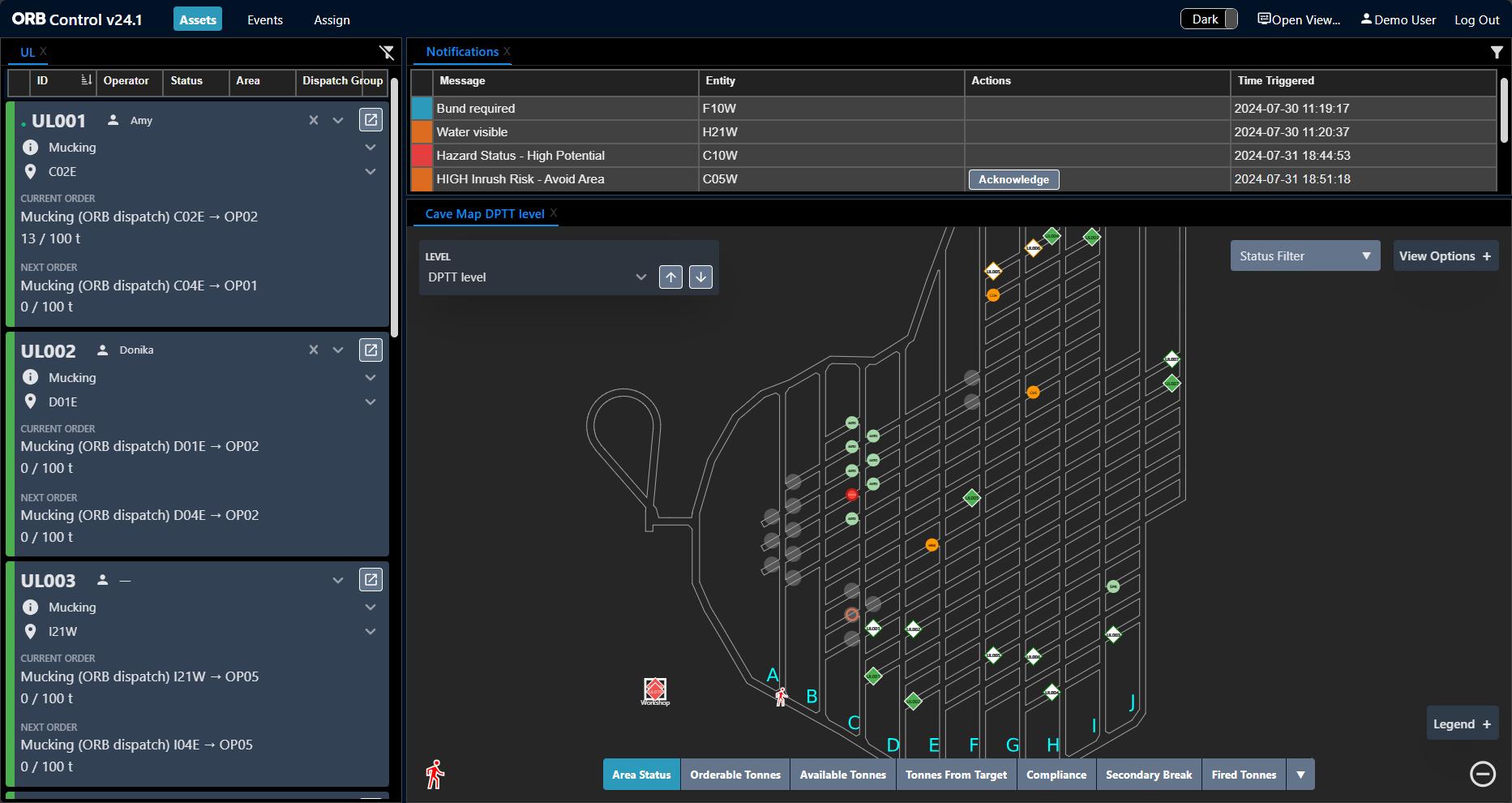This screenshot has width=1512, height=803.
Task: Click the filter icon in Notifications panel
Action: click(x=1496, y=53)
